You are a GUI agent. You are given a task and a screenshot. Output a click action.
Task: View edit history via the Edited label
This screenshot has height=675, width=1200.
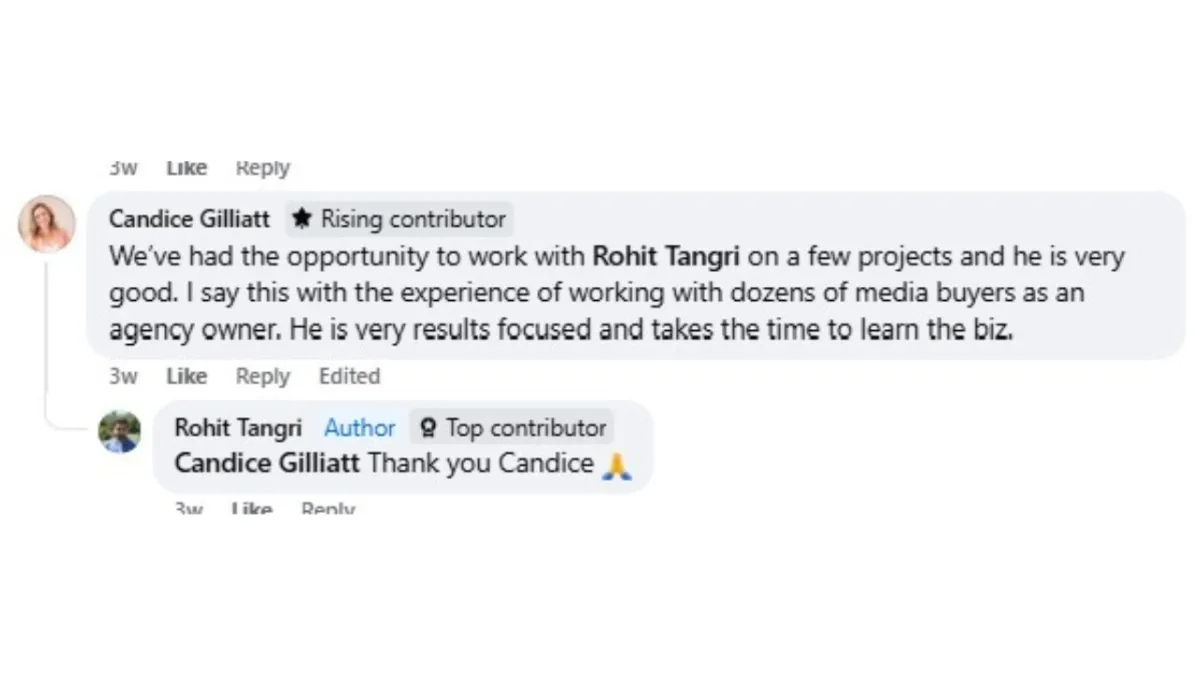[x=349, y=376]
